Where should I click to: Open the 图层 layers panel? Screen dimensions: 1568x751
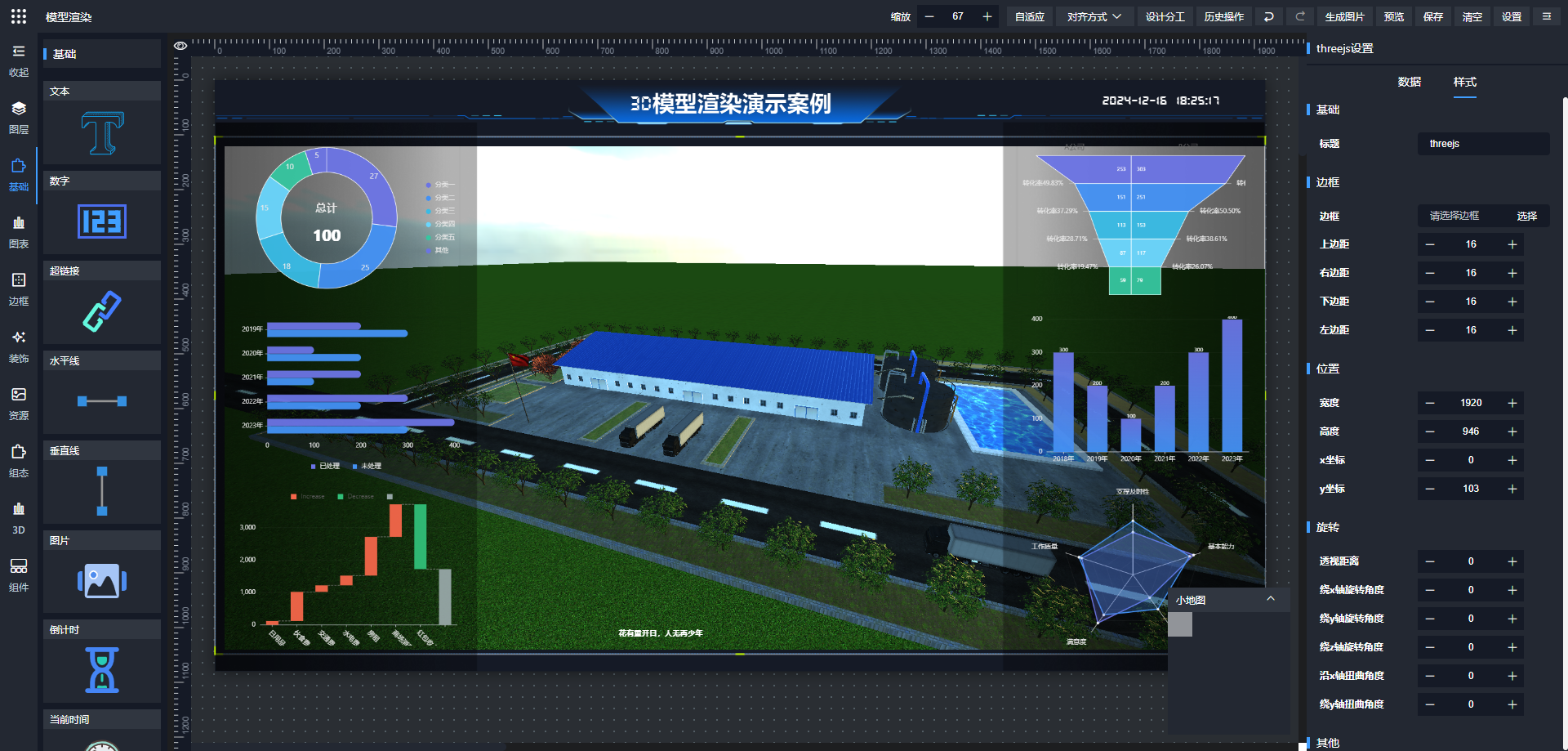coord(19,118)
